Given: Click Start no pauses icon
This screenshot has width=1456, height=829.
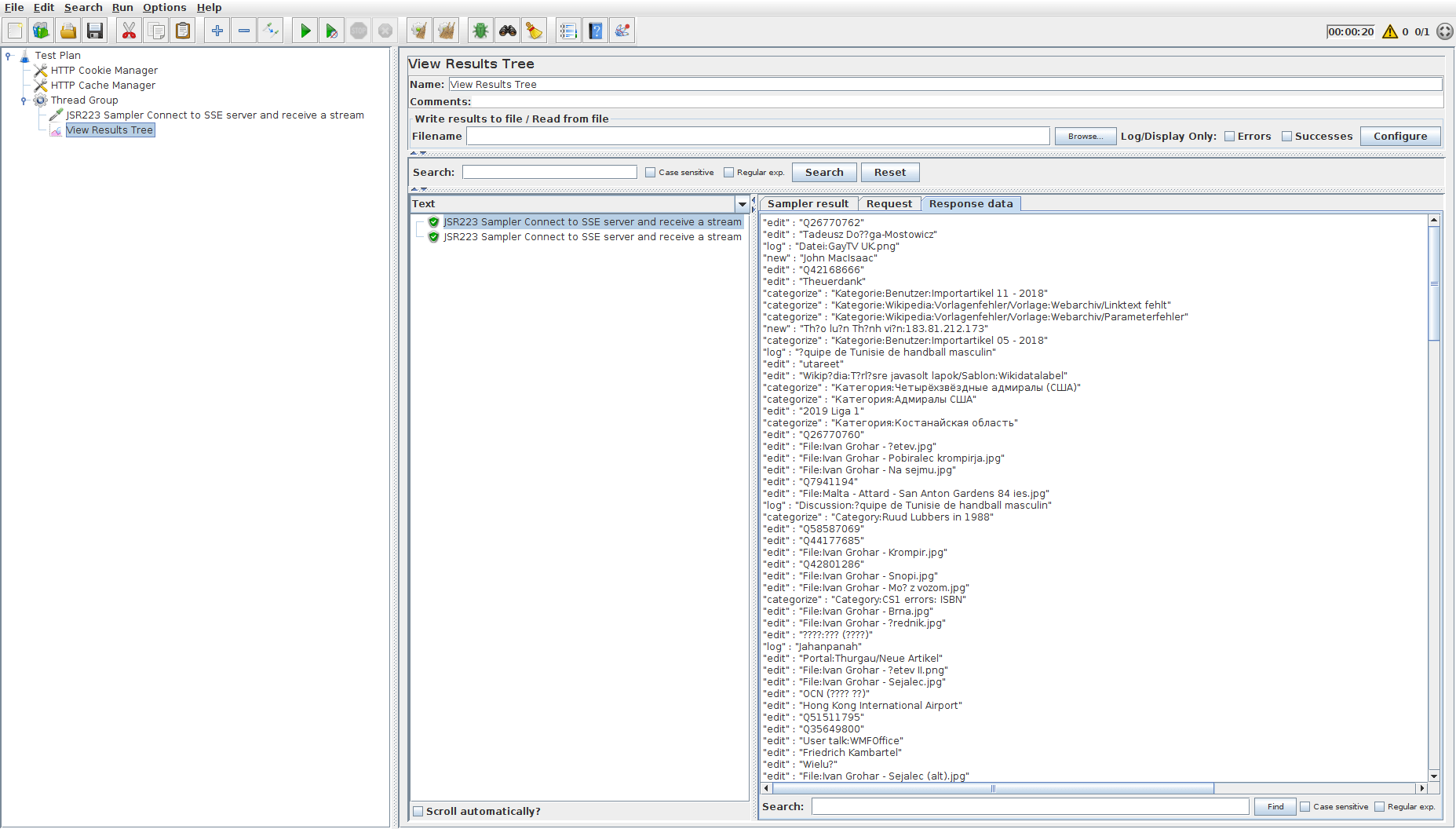Looking at the screenshot, I should click(x=331, y=31).
